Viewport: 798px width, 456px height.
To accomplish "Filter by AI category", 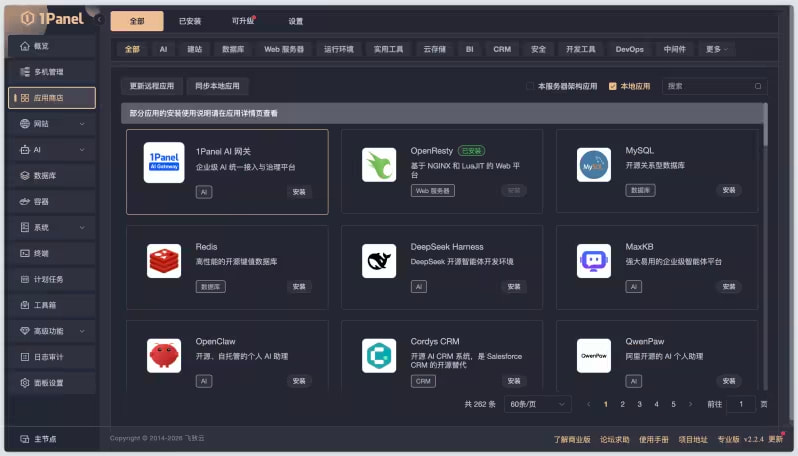I will (163, 49).
